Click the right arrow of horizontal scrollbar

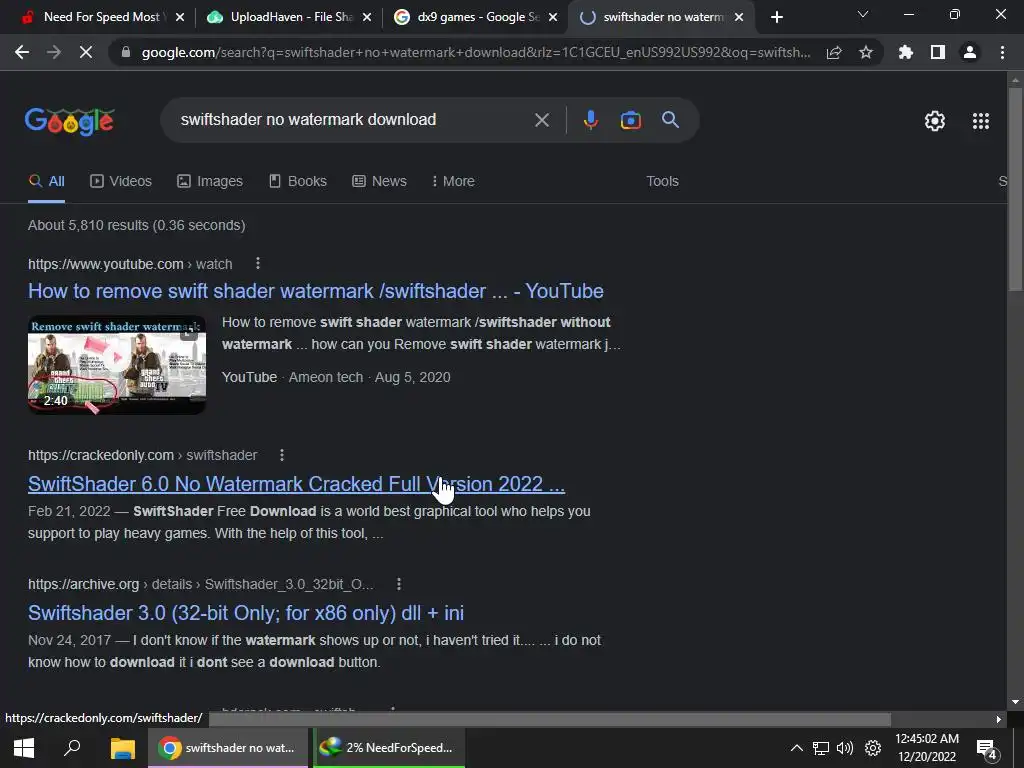(x=999, y=719)
